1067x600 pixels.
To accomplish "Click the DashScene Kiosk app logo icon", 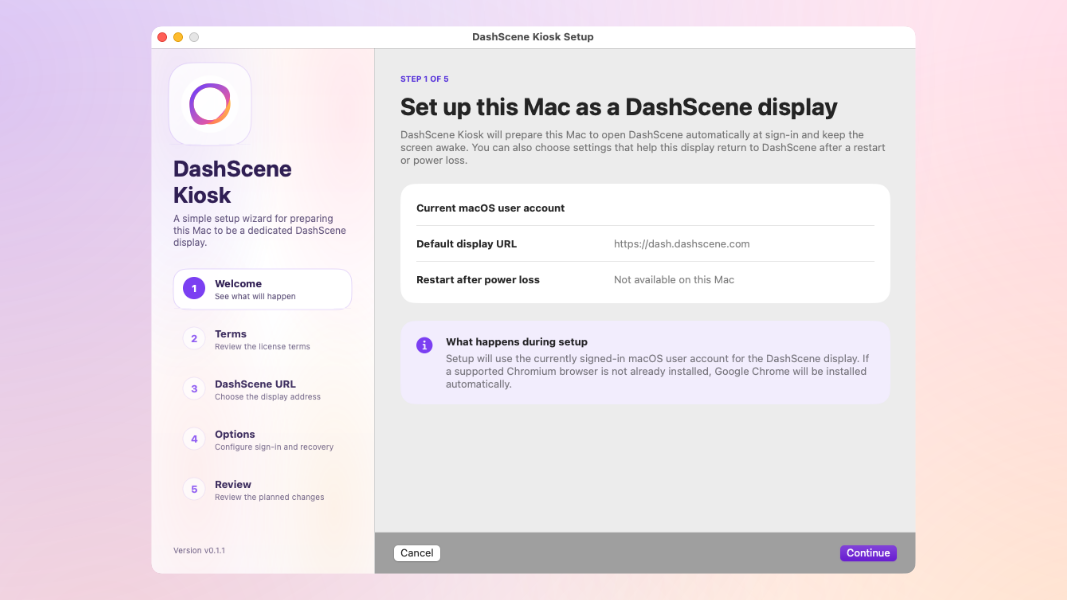I will [210, 104].
